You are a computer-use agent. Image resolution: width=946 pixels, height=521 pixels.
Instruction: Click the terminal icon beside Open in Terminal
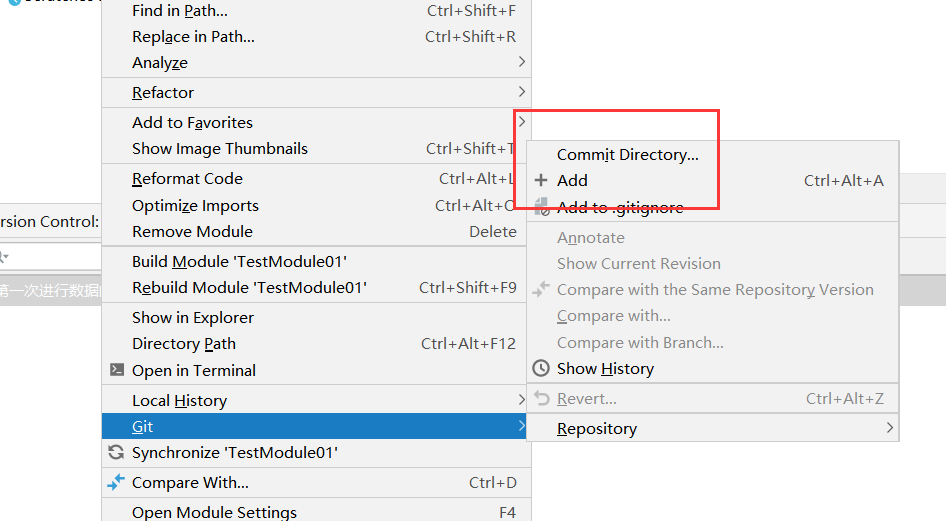[x=117, y=370]
